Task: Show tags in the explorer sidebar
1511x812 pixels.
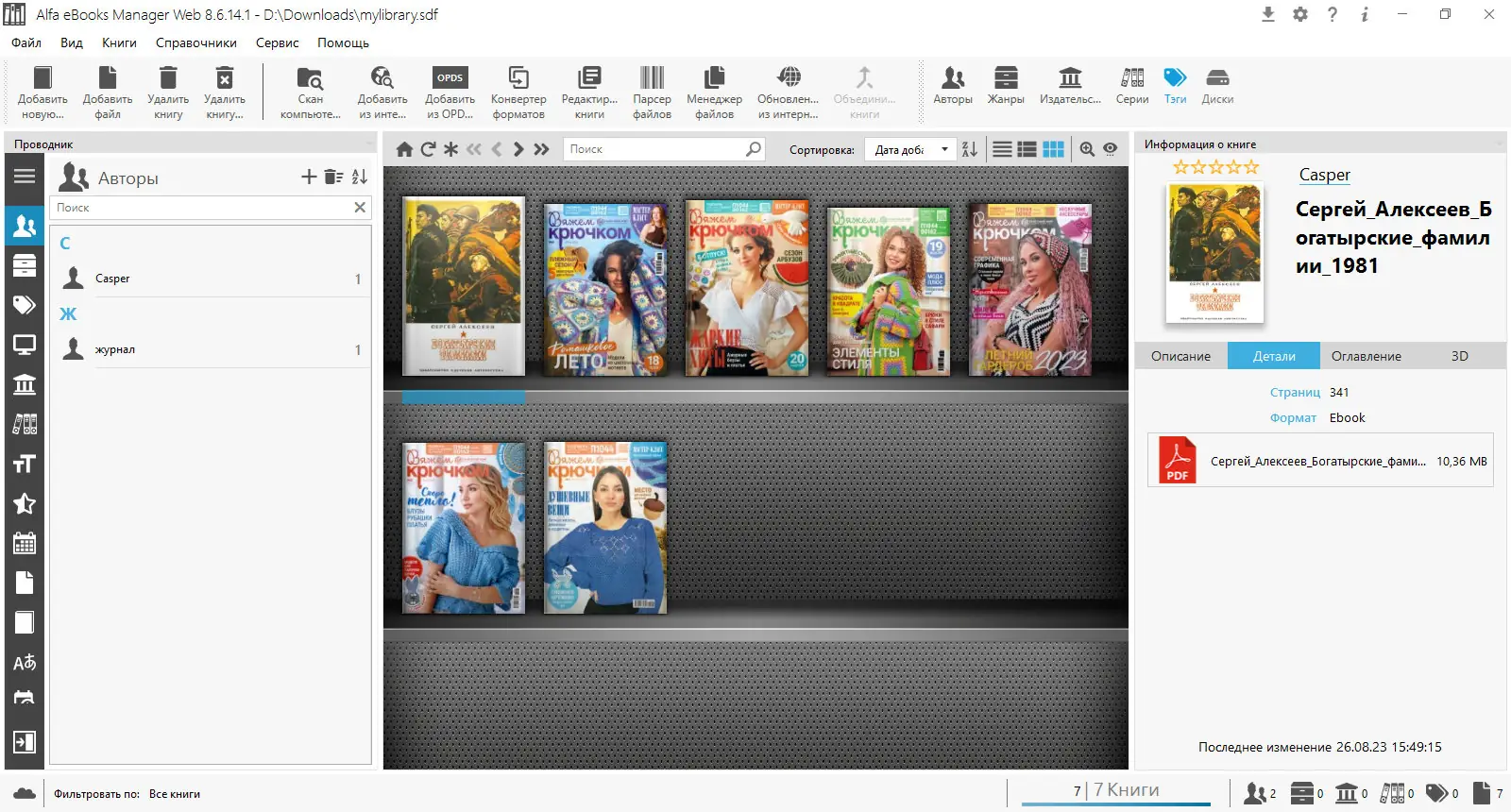Action: [25, 305]
